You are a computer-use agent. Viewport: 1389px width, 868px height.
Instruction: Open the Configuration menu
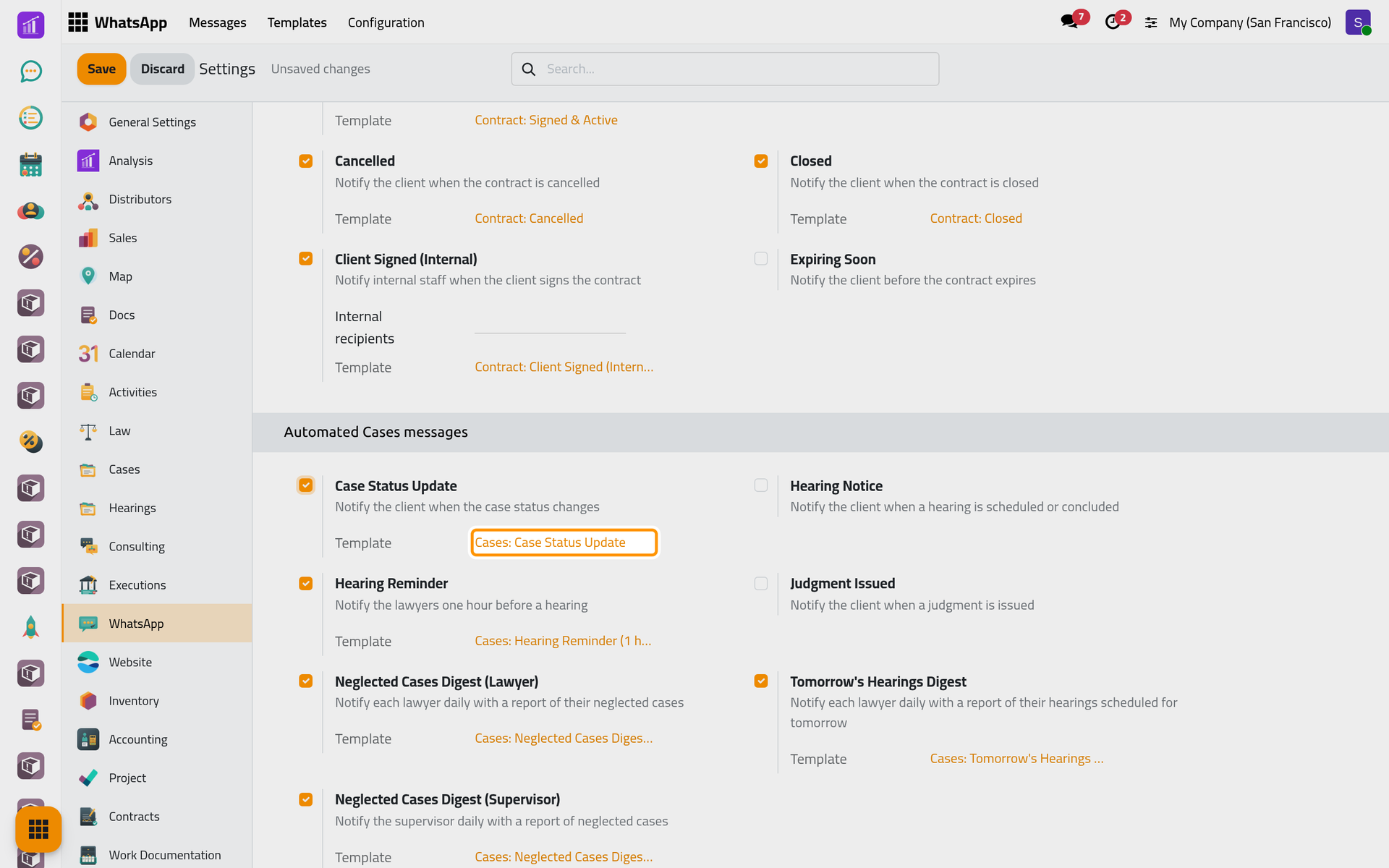point(386,22)
